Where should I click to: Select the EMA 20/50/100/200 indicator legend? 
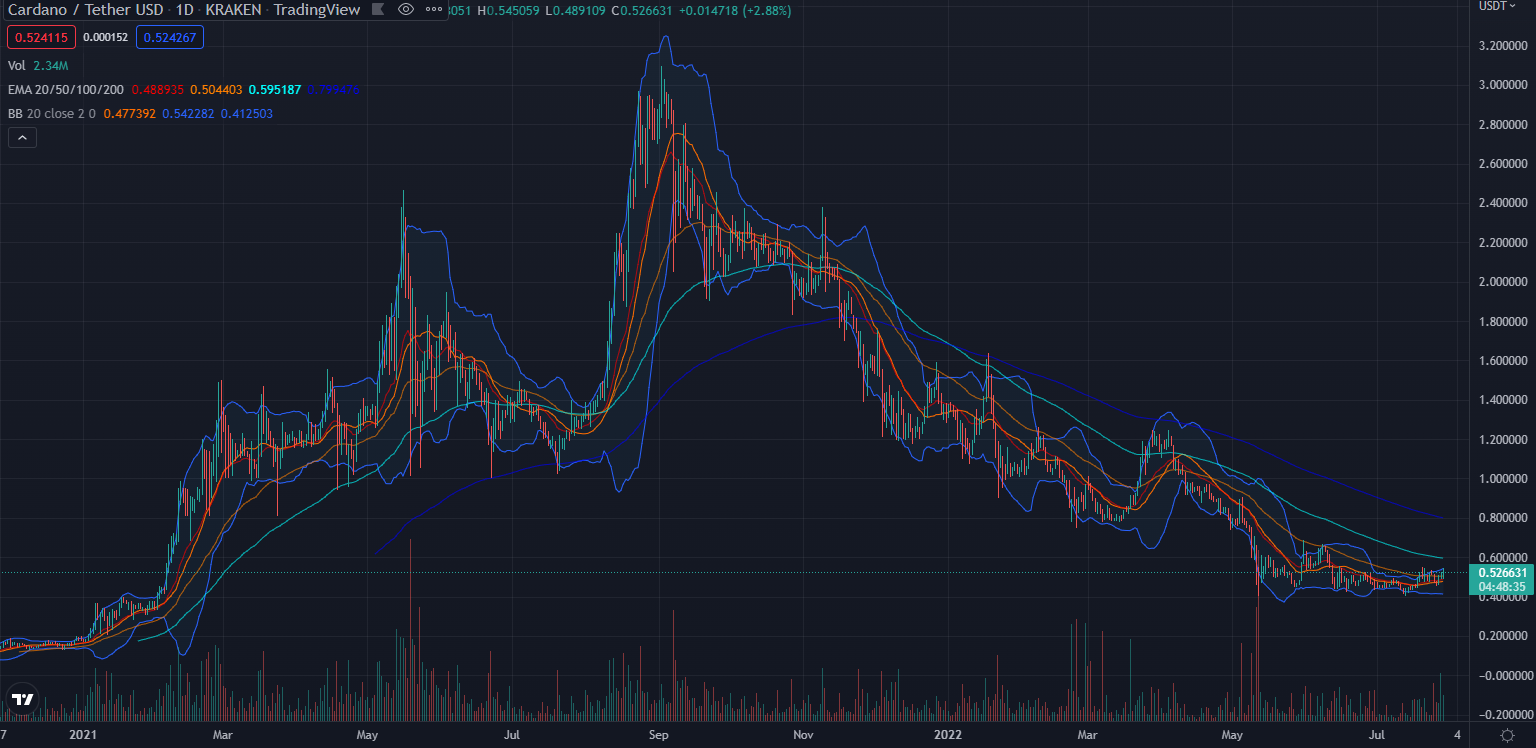point(66,90)
